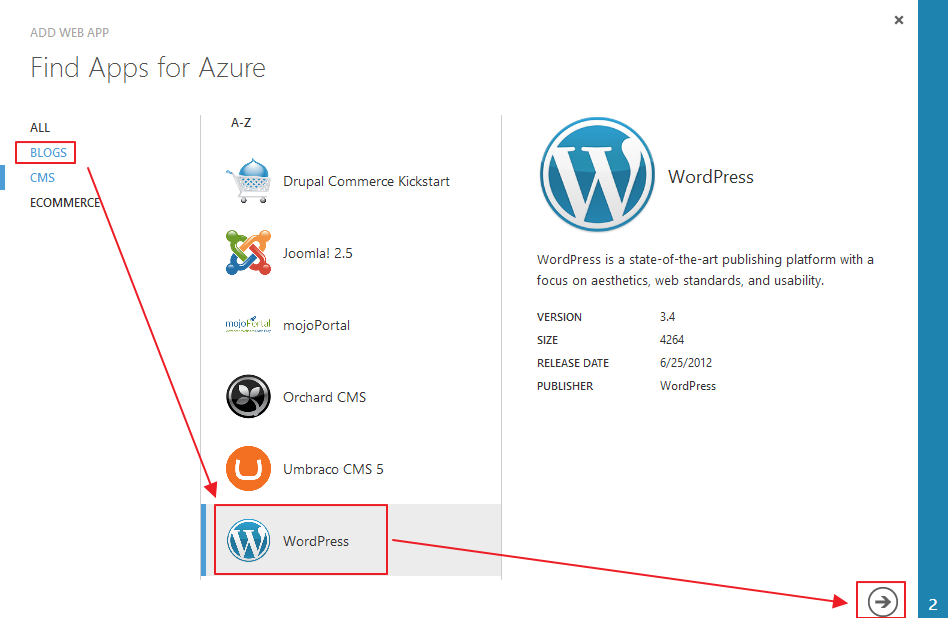Click the publisher value WordPress
948x618 pixels.
click(x=687, y=386)
